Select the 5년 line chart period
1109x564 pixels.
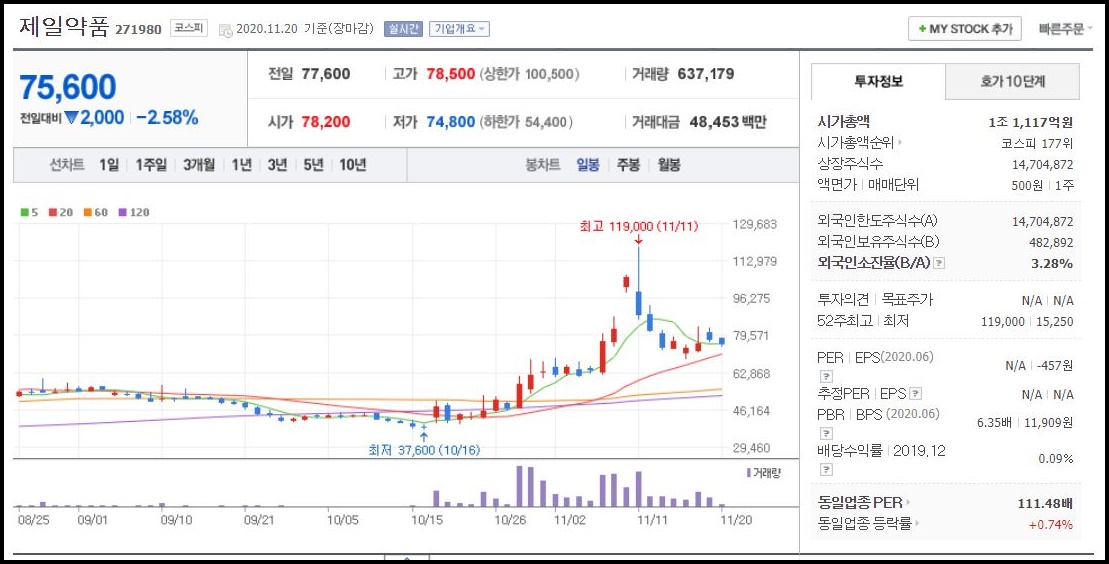[x=313, y=165]
